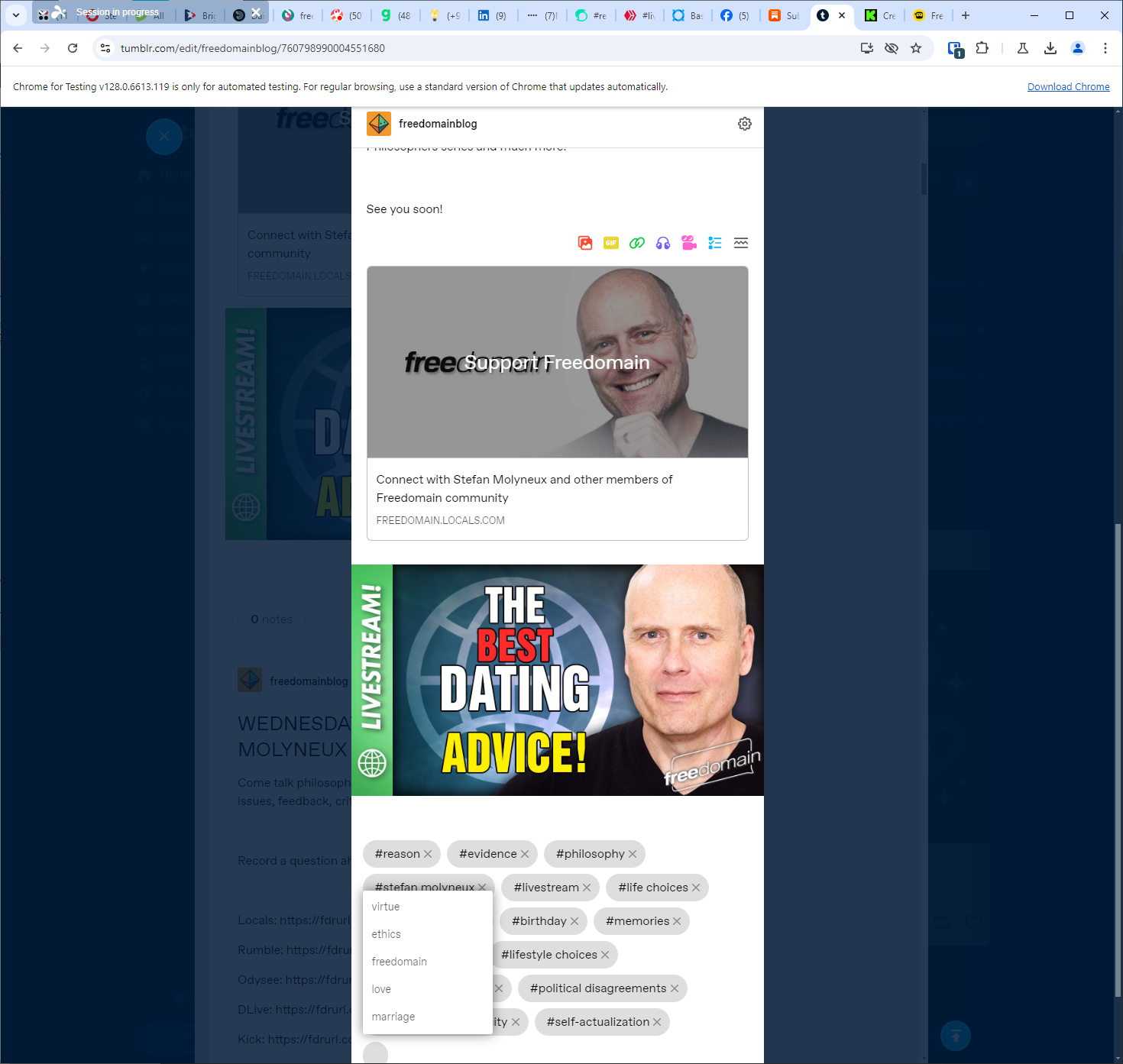The image size is (1123, 1064).
Task: Click the freedomainblog name in editor header
Action: pos(438,124)
